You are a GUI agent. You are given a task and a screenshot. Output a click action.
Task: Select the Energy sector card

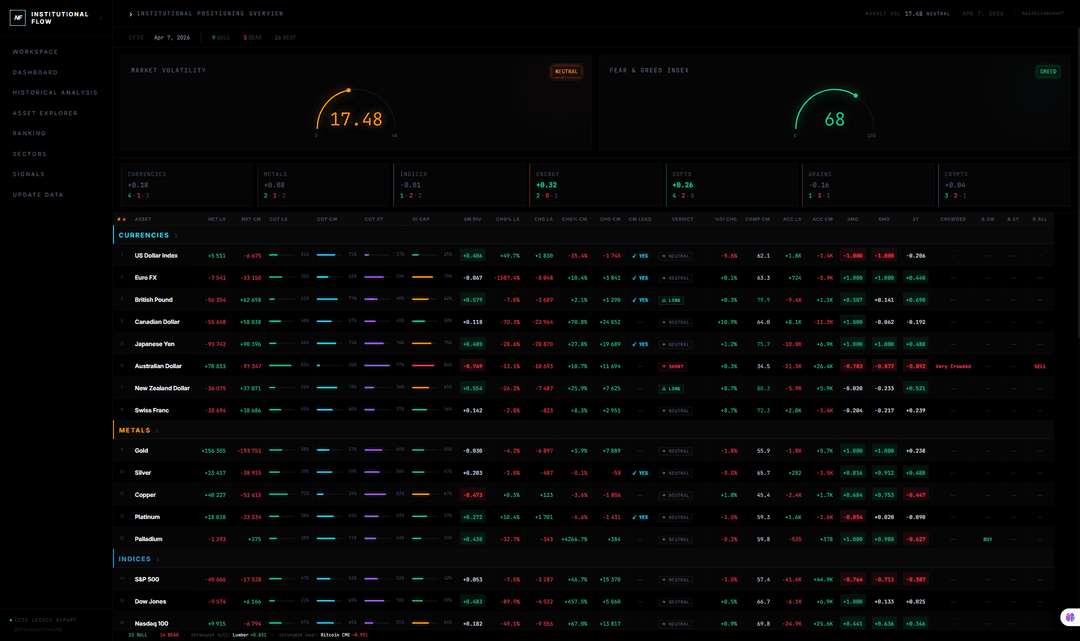595,185
